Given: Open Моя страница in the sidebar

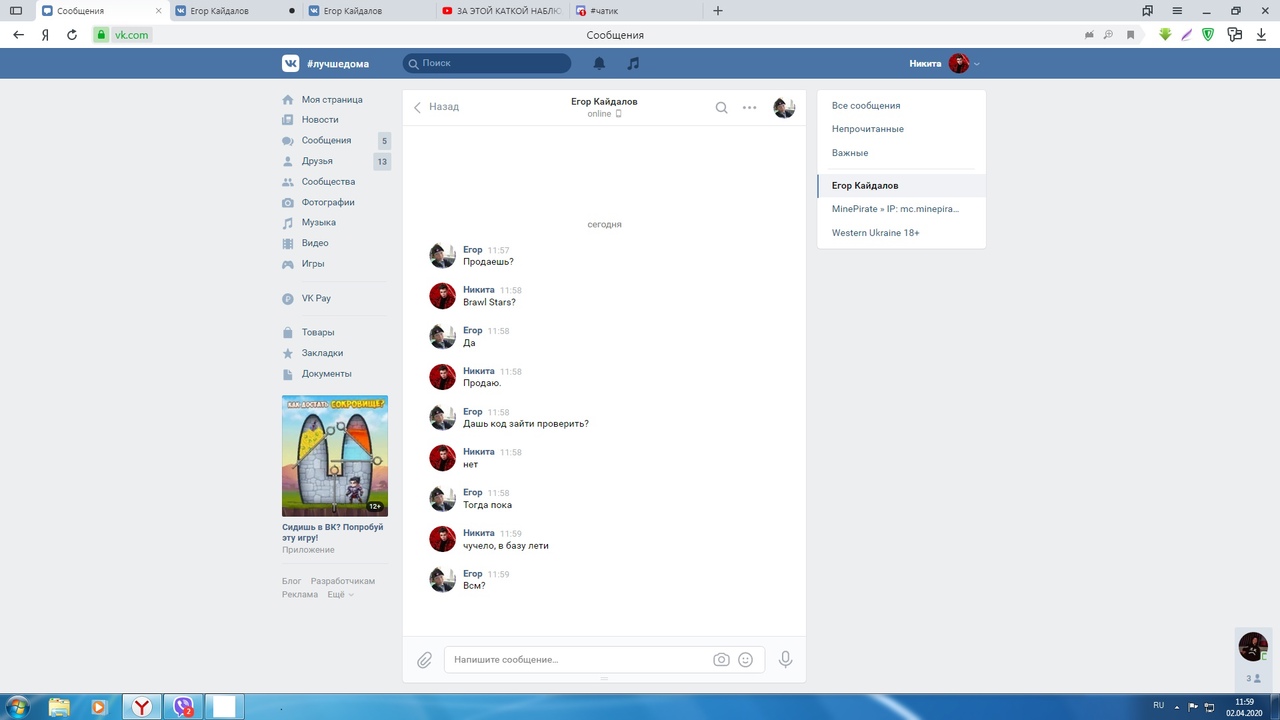Looking at the screenshot, I should (x=332, y=100).
